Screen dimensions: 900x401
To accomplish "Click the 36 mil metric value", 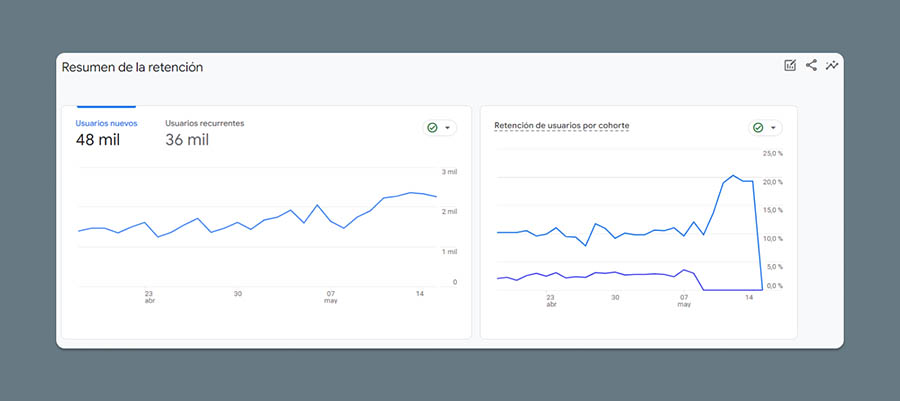I will 186,141.
